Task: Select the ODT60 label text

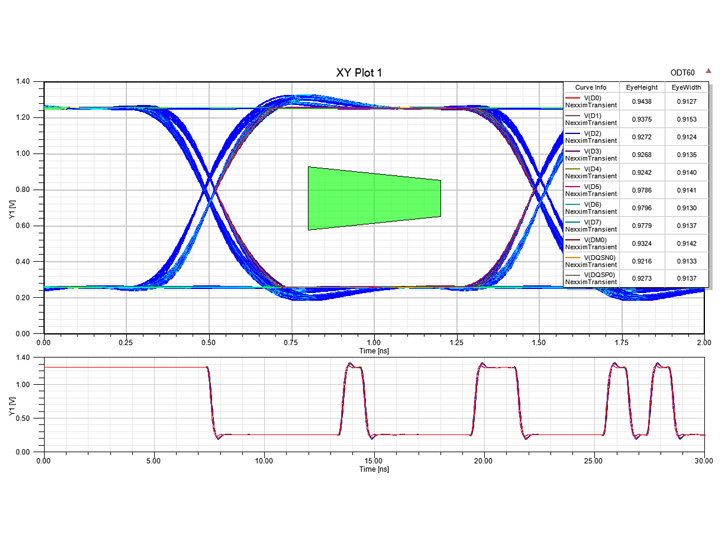Action: click(x=683, y=73)
